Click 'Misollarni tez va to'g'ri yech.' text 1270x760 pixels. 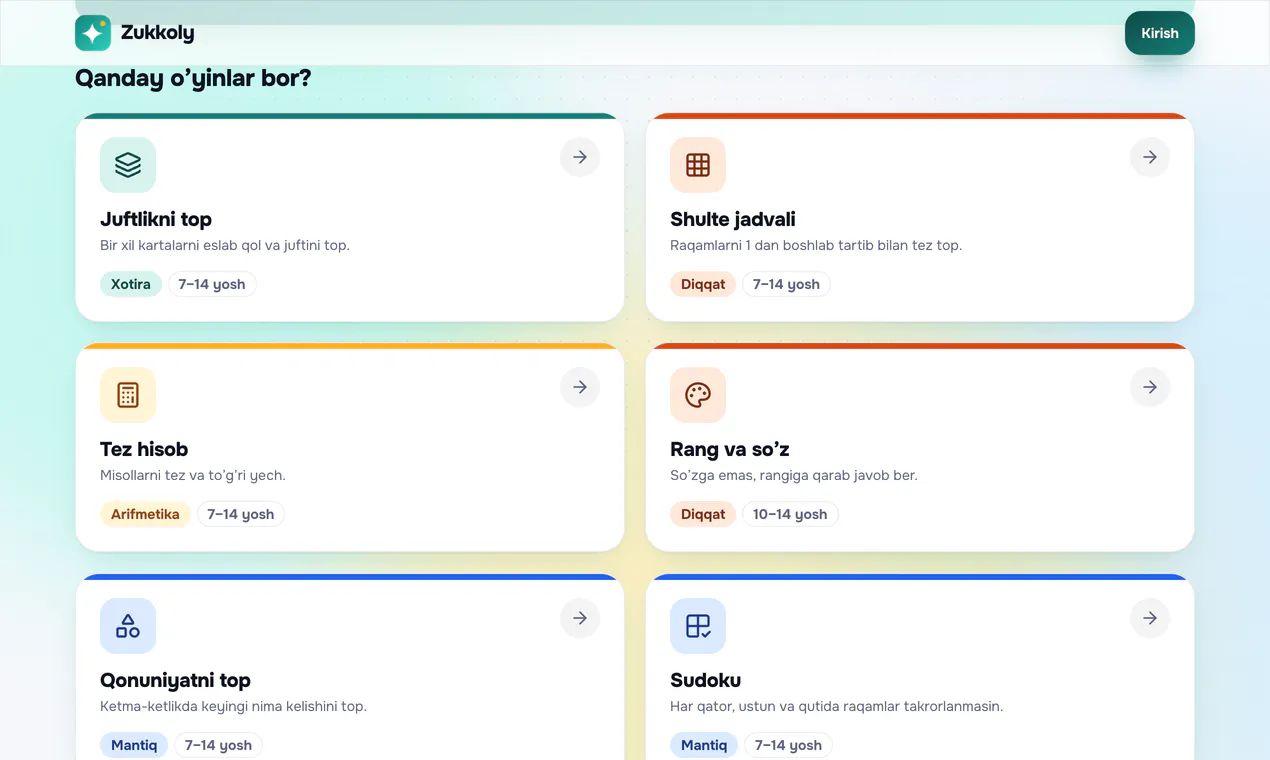pos(193,475)
